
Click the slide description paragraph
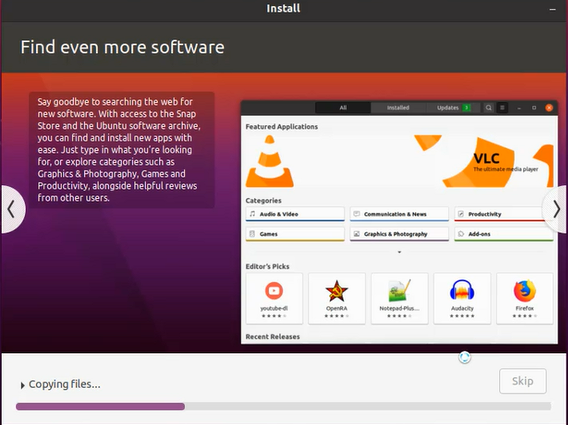pyautogui.click(x=118, y=150)
